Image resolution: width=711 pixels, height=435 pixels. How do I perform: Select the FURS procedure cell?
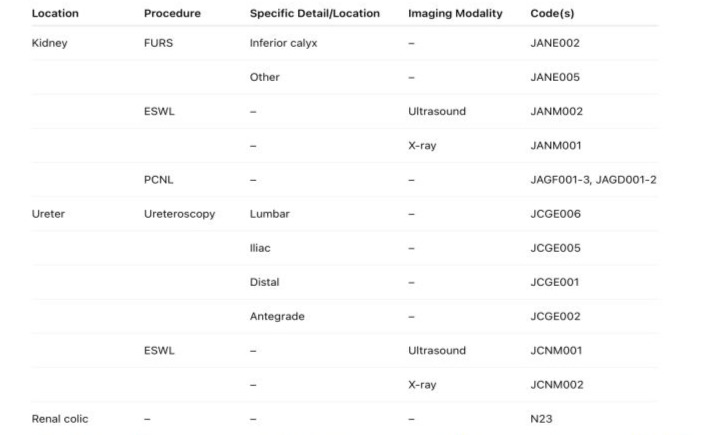point(158,43)
